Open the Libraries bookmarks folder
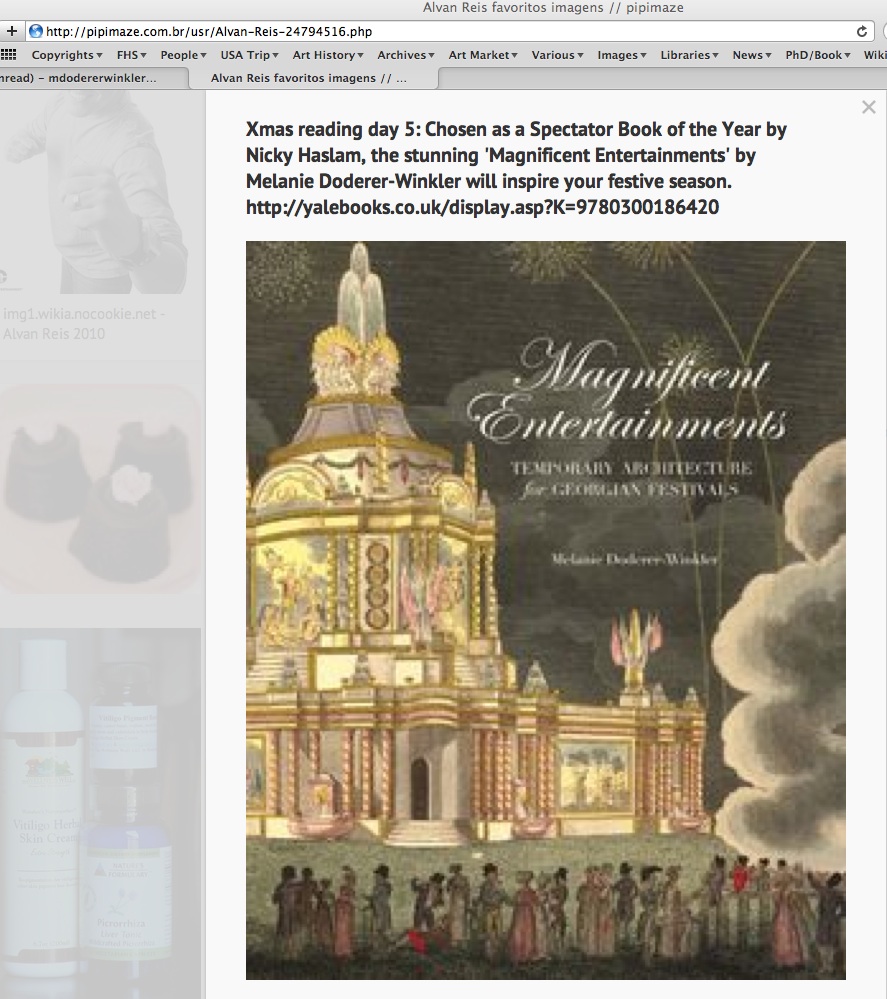This screenshot has height=999, width=887. coord(689,55)
